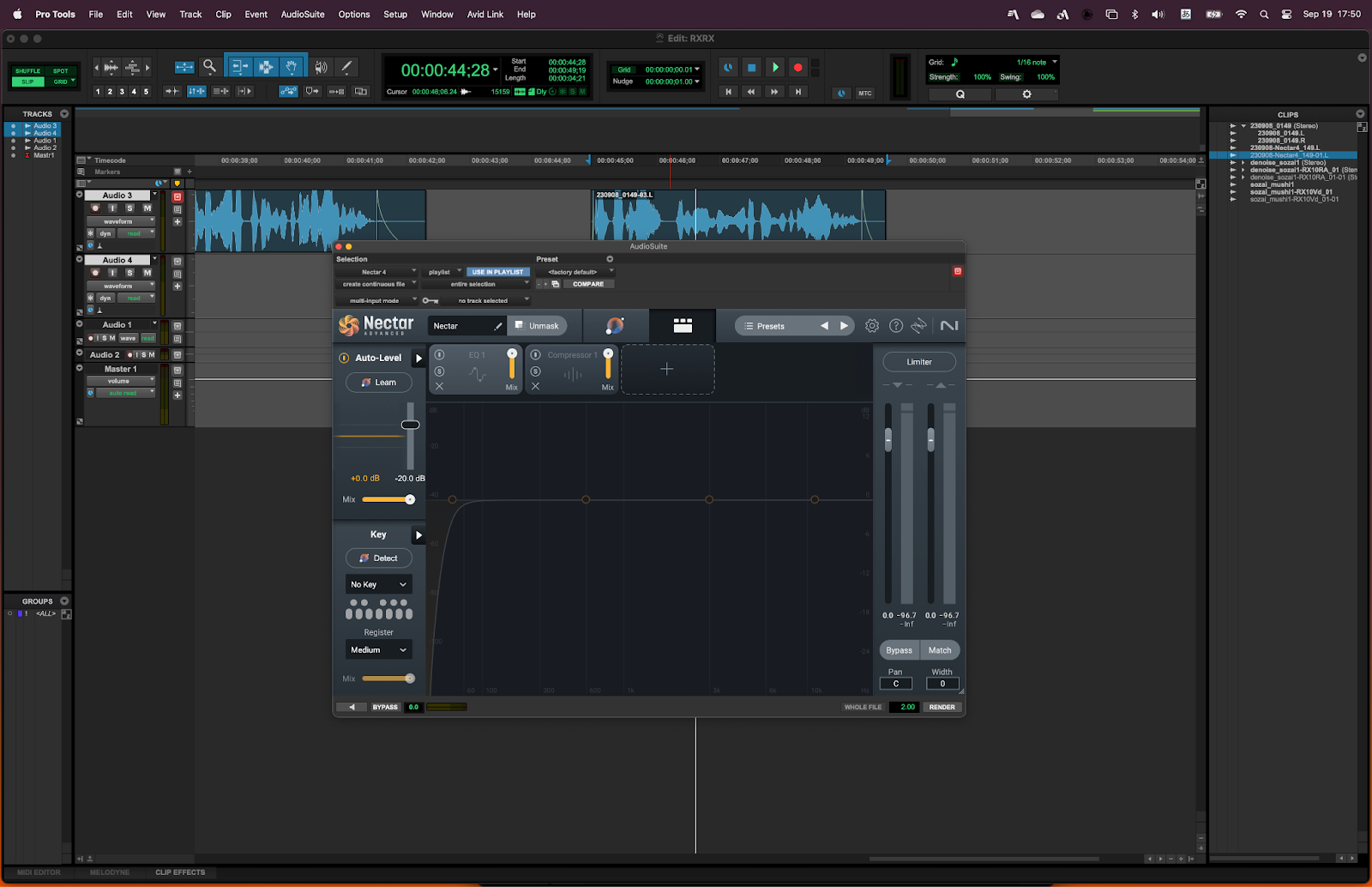Image resolution: width=1372 pixels, height=887 pixels.
Task: Toggle the Nectar Bypass button
Action: point(899,650)
